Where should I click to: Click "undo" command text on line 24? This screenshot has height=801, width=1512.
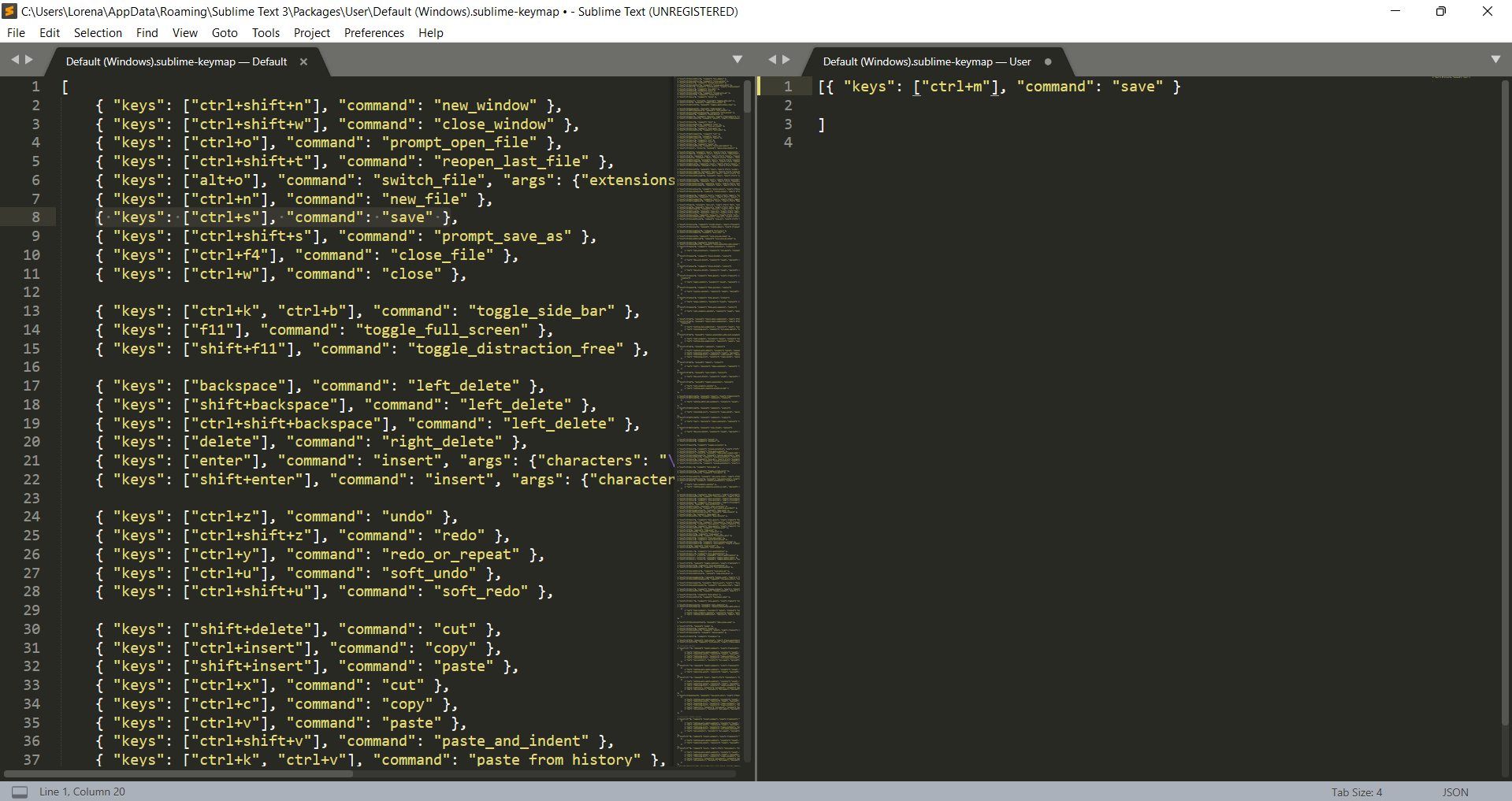point(407,517)
